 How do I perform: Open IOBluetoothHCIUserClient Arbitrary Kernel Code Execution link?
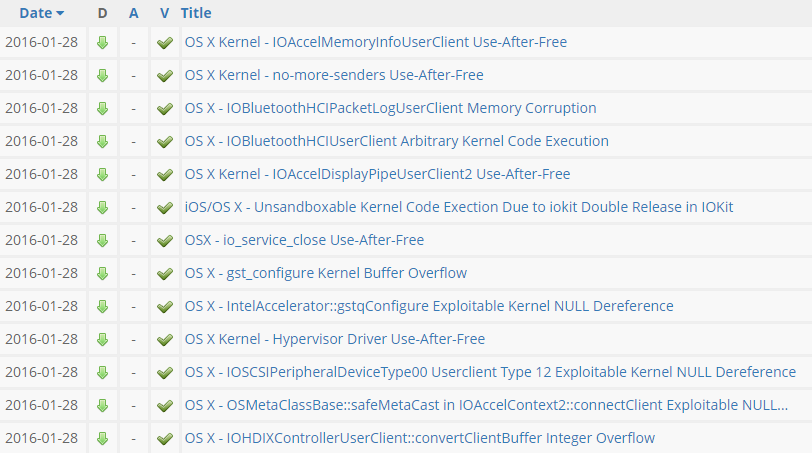pyautogui.click(x=397, y=141)
